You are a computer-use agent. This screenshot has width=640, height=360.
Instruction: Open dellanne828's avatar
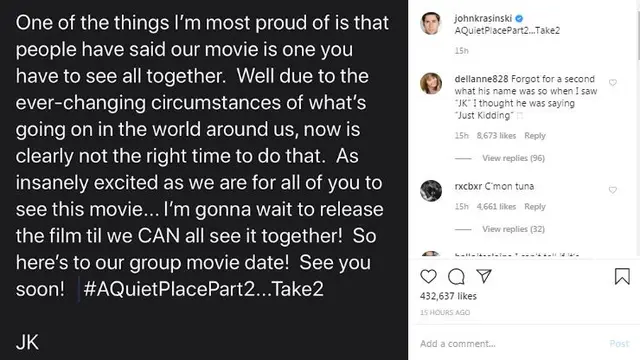pos(431,84)
